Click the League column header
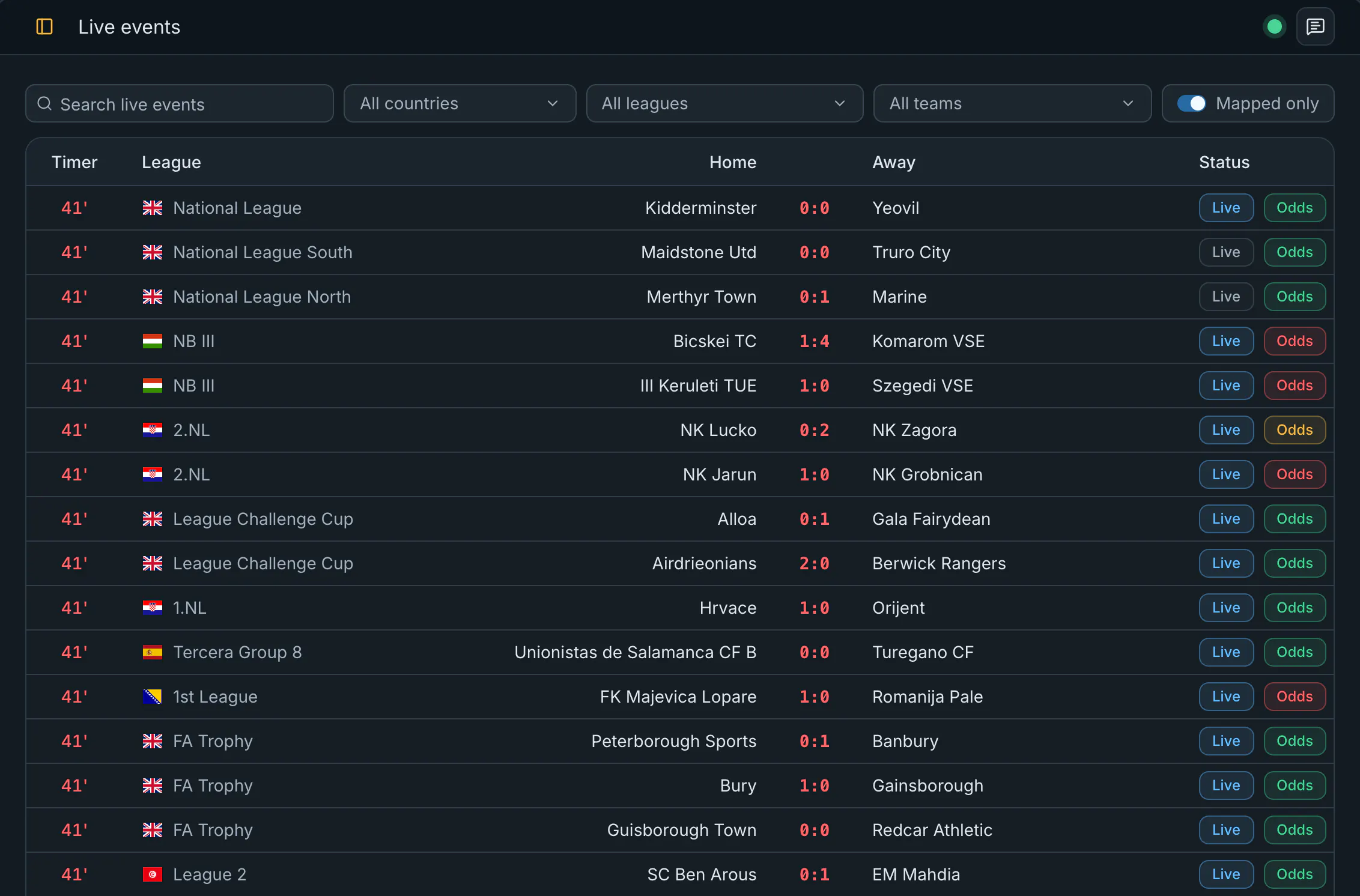This screenshot has width=1360, height=896. click(x=171, y=162)
